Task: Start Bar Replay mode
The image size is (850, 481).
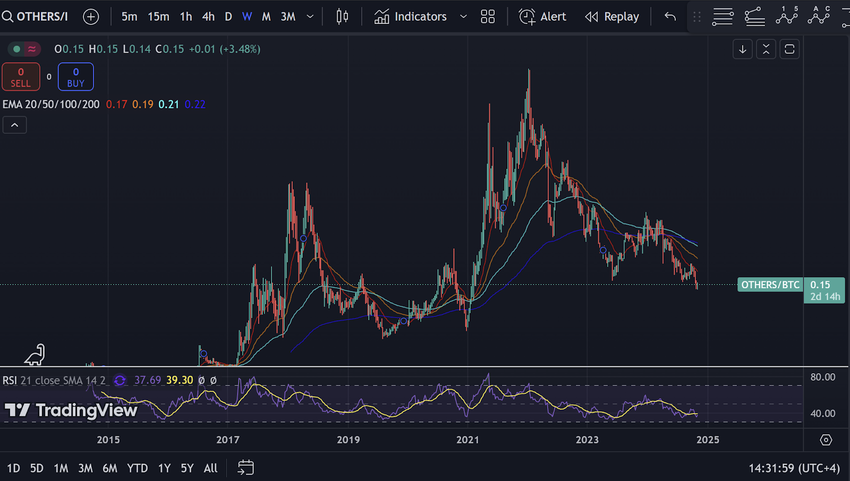Action: [611, 17]
